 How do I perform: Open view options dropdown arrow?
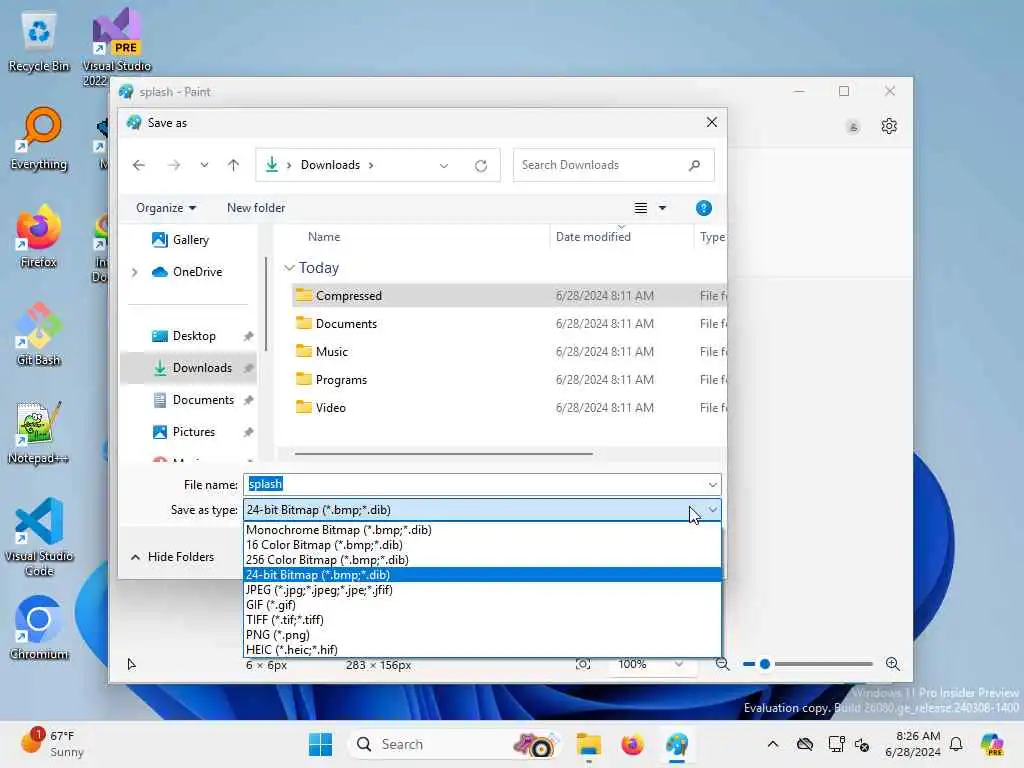[x=662, y=208]
